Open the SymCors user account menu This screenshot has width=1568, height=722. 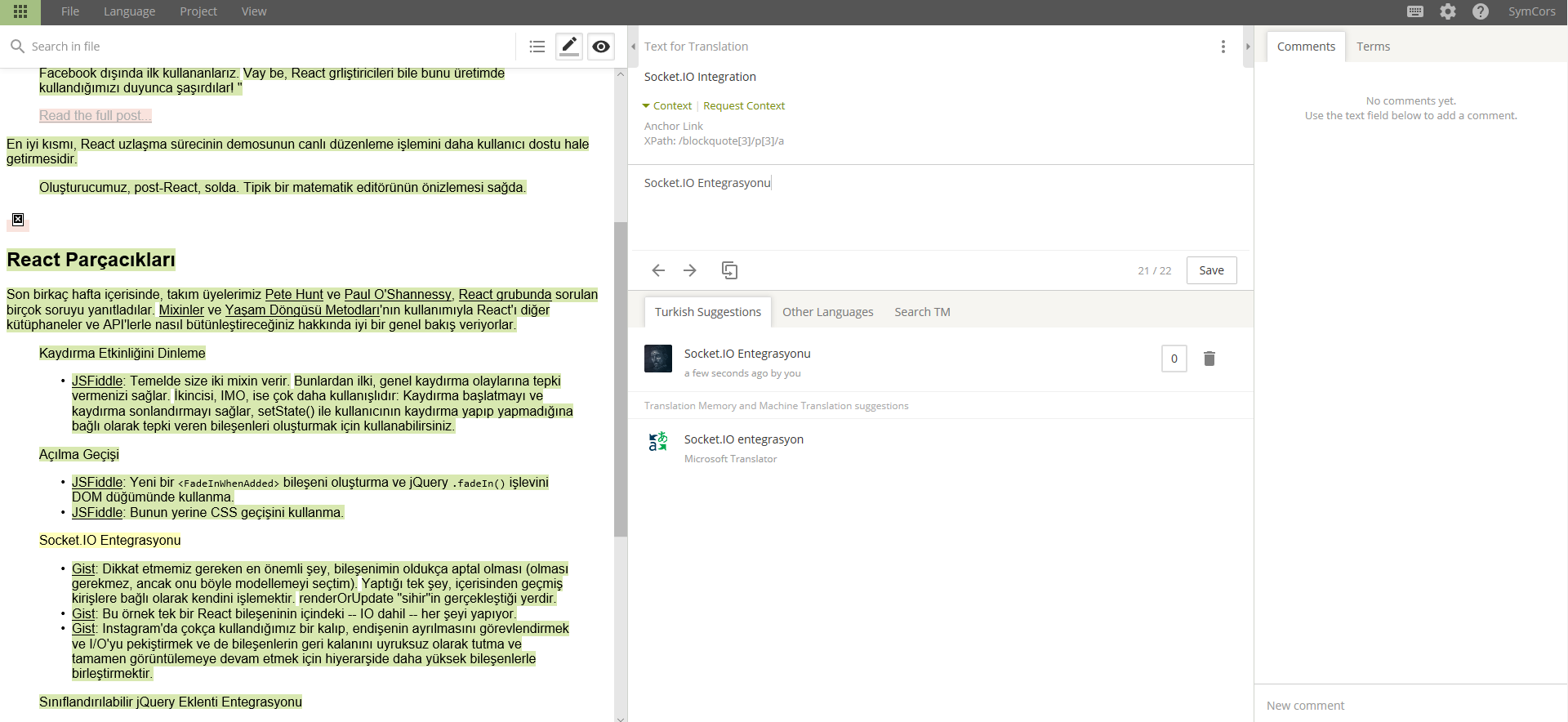click(x=1531, y=11)
